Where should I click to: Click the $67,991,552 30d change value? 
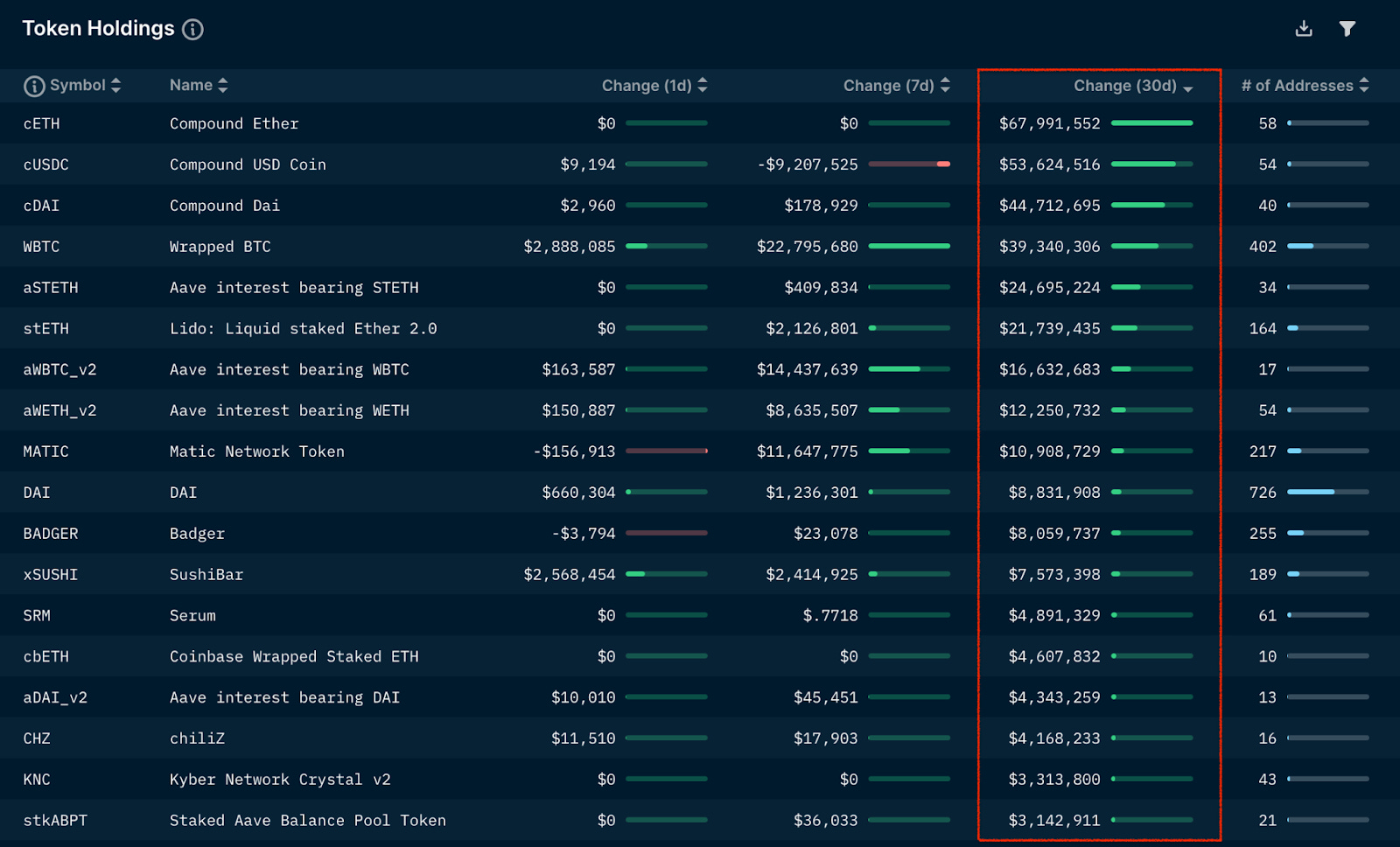click(x=1050, y=123)
